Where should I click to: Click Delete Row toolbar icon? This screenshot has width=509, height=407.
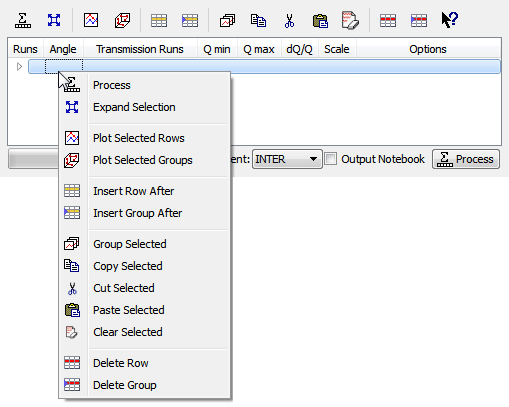click(x=388, y=20)
